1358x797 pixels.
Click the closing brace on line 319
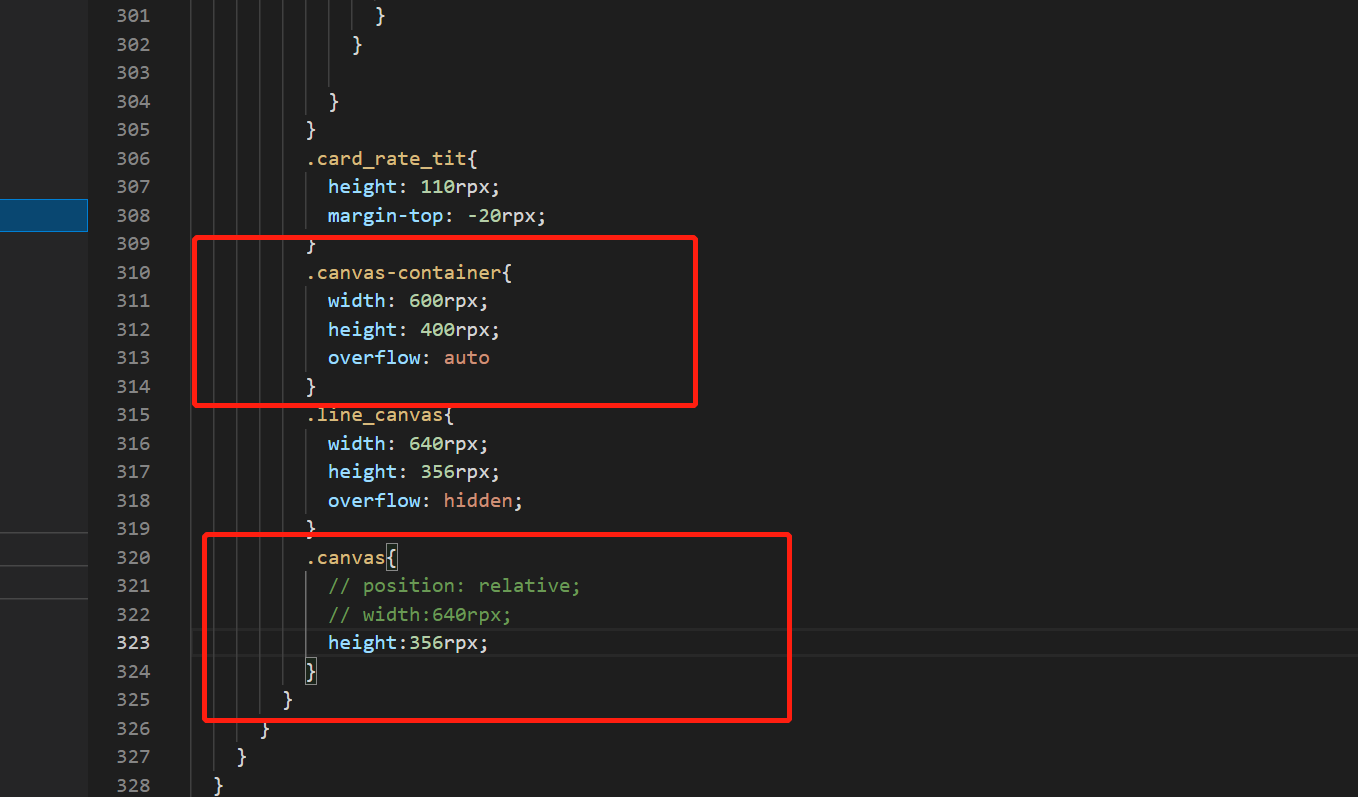[311, 528]
